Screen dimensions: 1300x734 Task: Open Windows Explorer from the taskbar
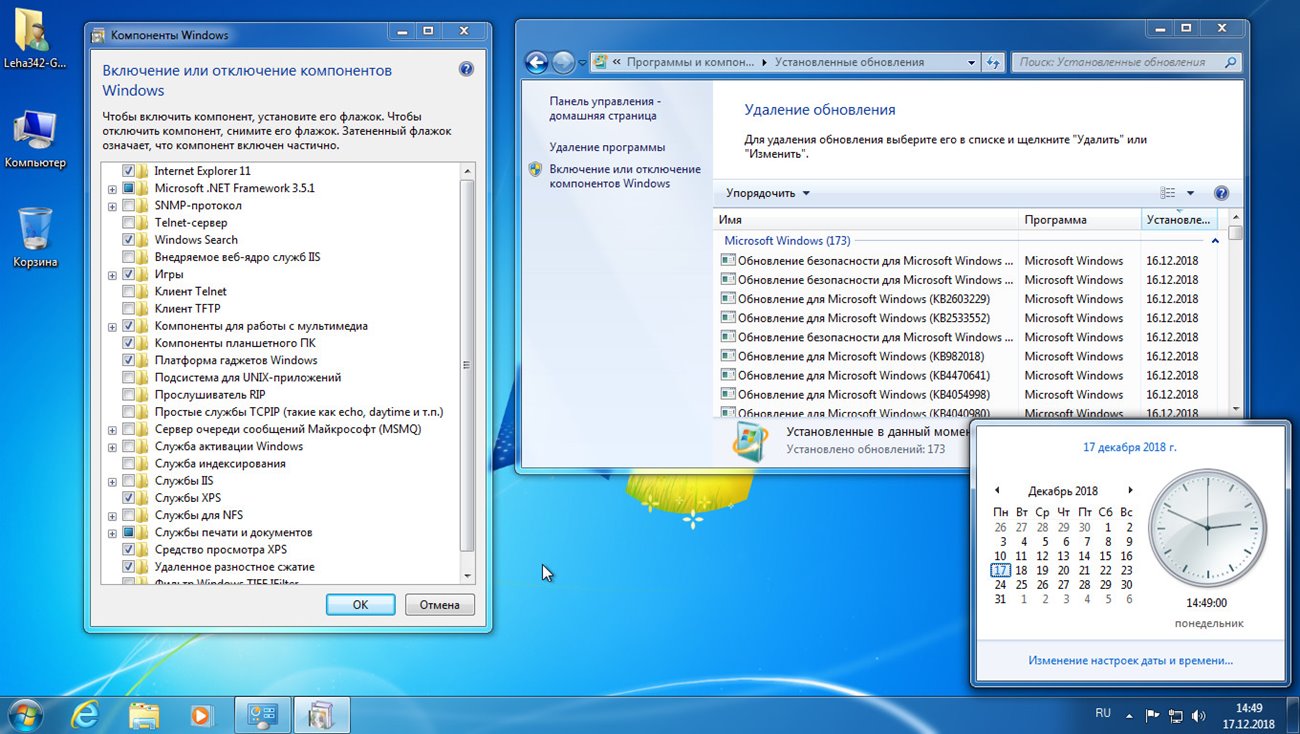click(145, 715)
